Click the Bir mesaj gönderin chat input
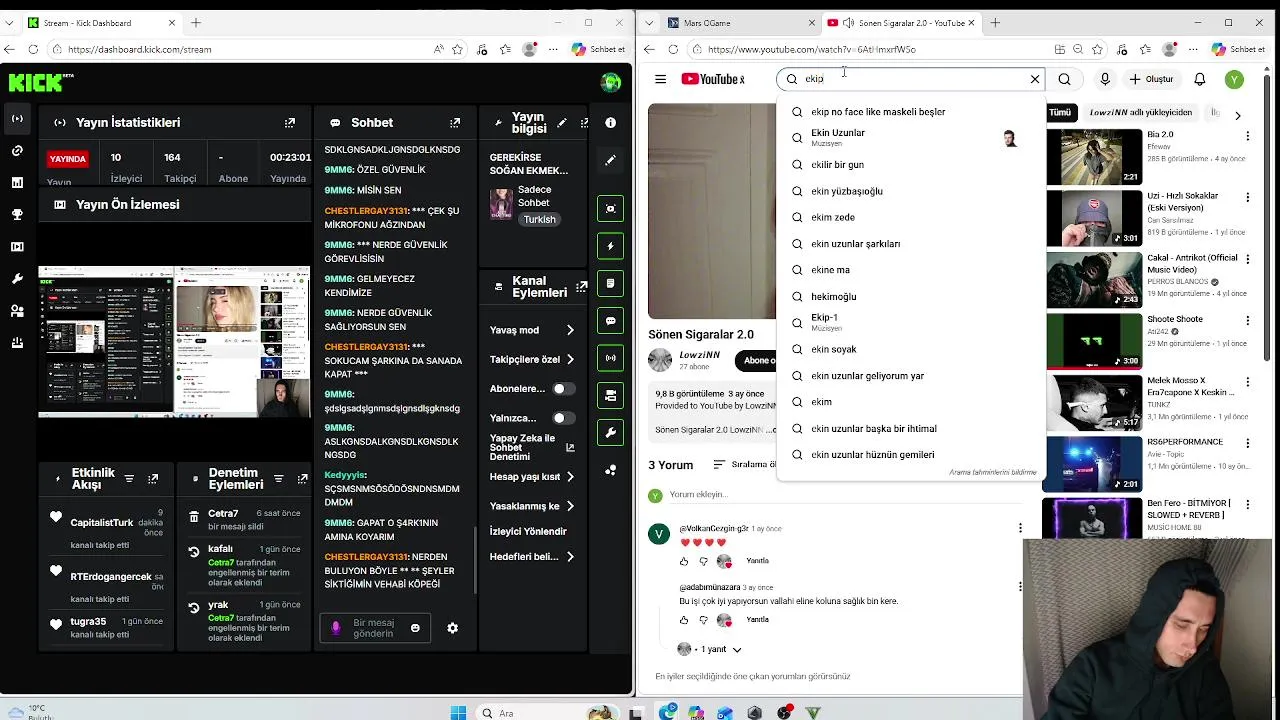 point(375,628)
